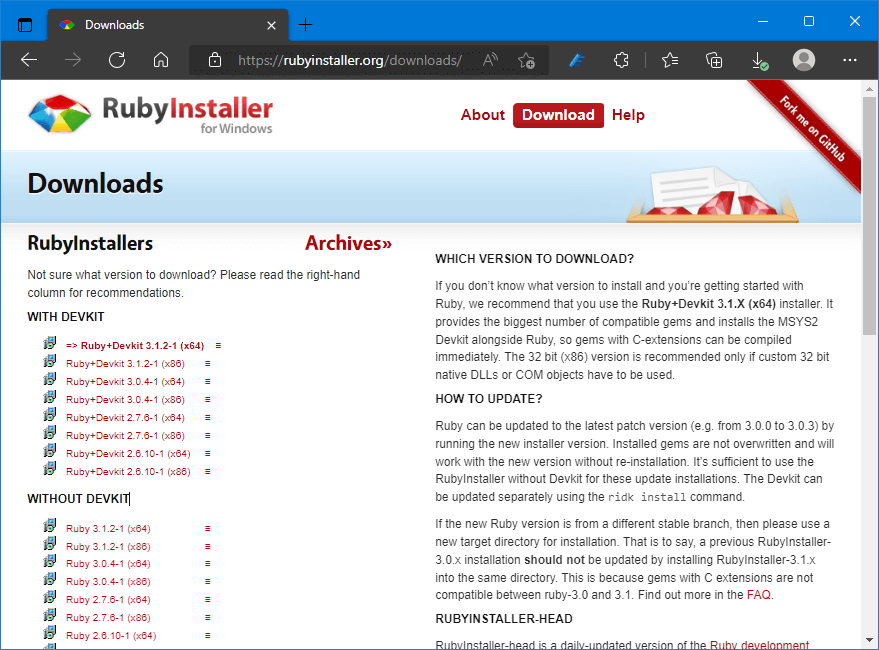879x650 pixels.
Task: Click installer icon beside Ruby+Devkit 3.0.4-1 (x64)
Action: 50,379
